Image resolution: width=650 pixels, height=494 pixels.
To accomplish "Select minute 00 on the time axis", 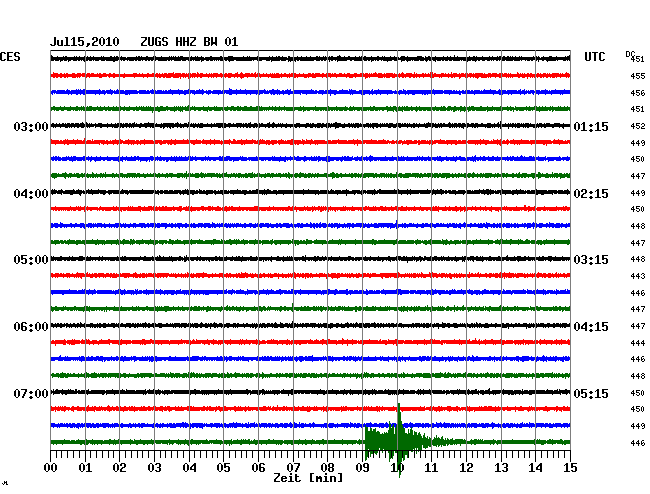I will [x=51, y=468].
